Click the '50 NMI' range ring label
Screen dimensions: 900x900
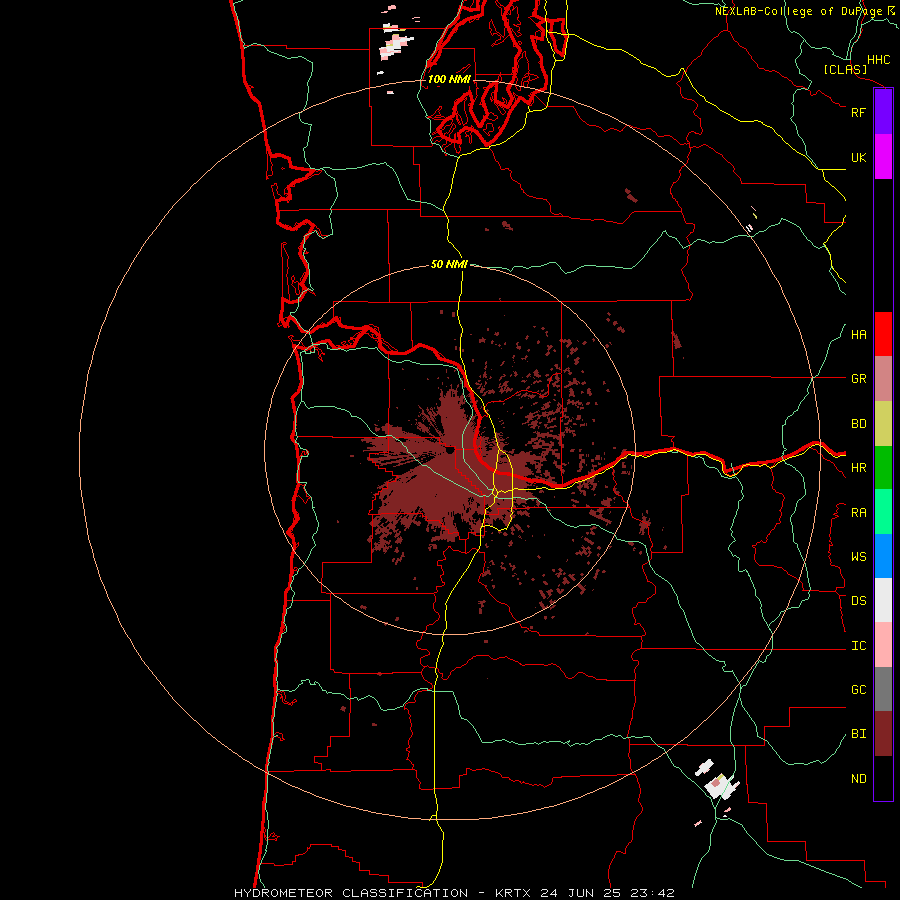[449, 264]
